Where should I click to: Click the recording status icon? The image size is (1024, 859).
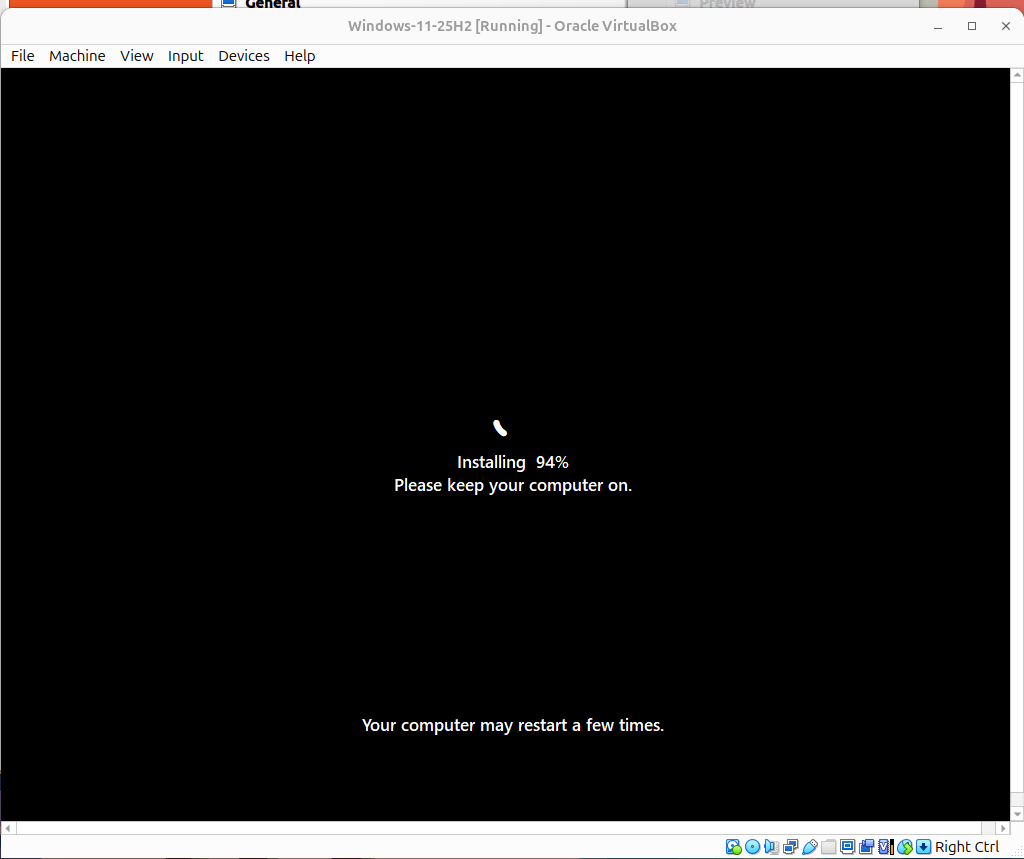click(865, 846)
